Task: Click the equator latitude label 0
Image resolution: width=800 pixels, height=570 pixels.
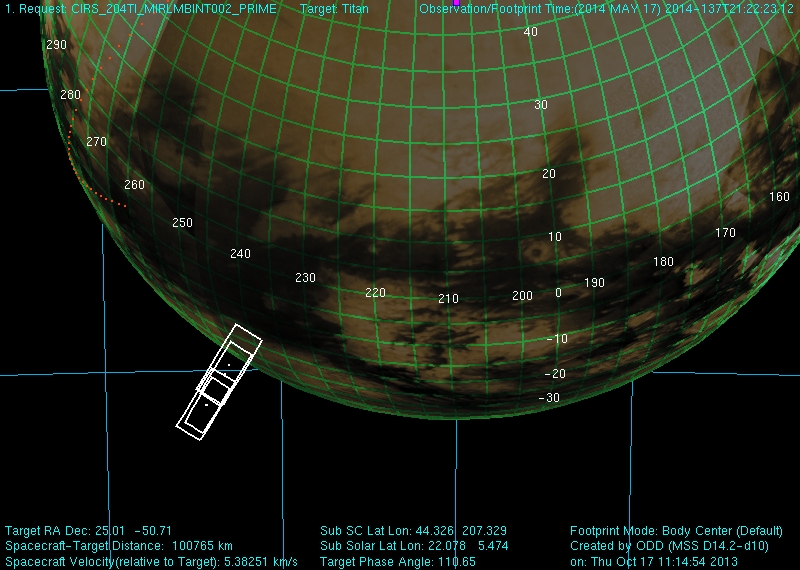Action: (x=558, y=293)
